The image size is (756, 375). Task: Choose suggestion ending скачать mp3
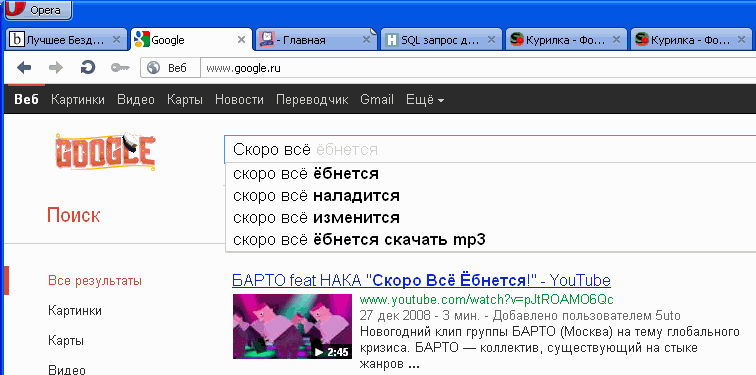pos(491,240)
